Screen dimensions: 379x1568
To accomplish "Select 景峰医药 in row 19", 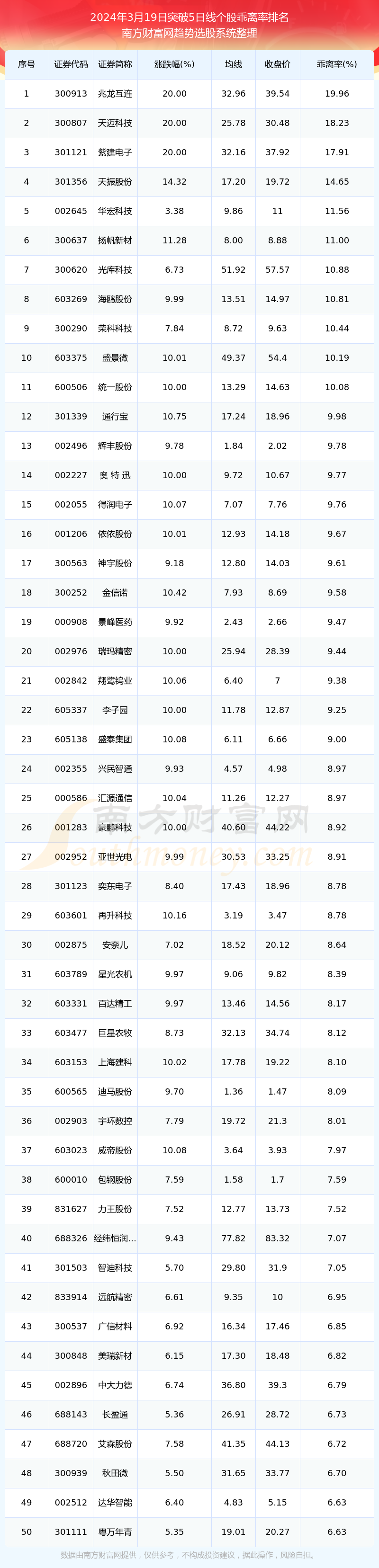I will (x=115, y=622).
